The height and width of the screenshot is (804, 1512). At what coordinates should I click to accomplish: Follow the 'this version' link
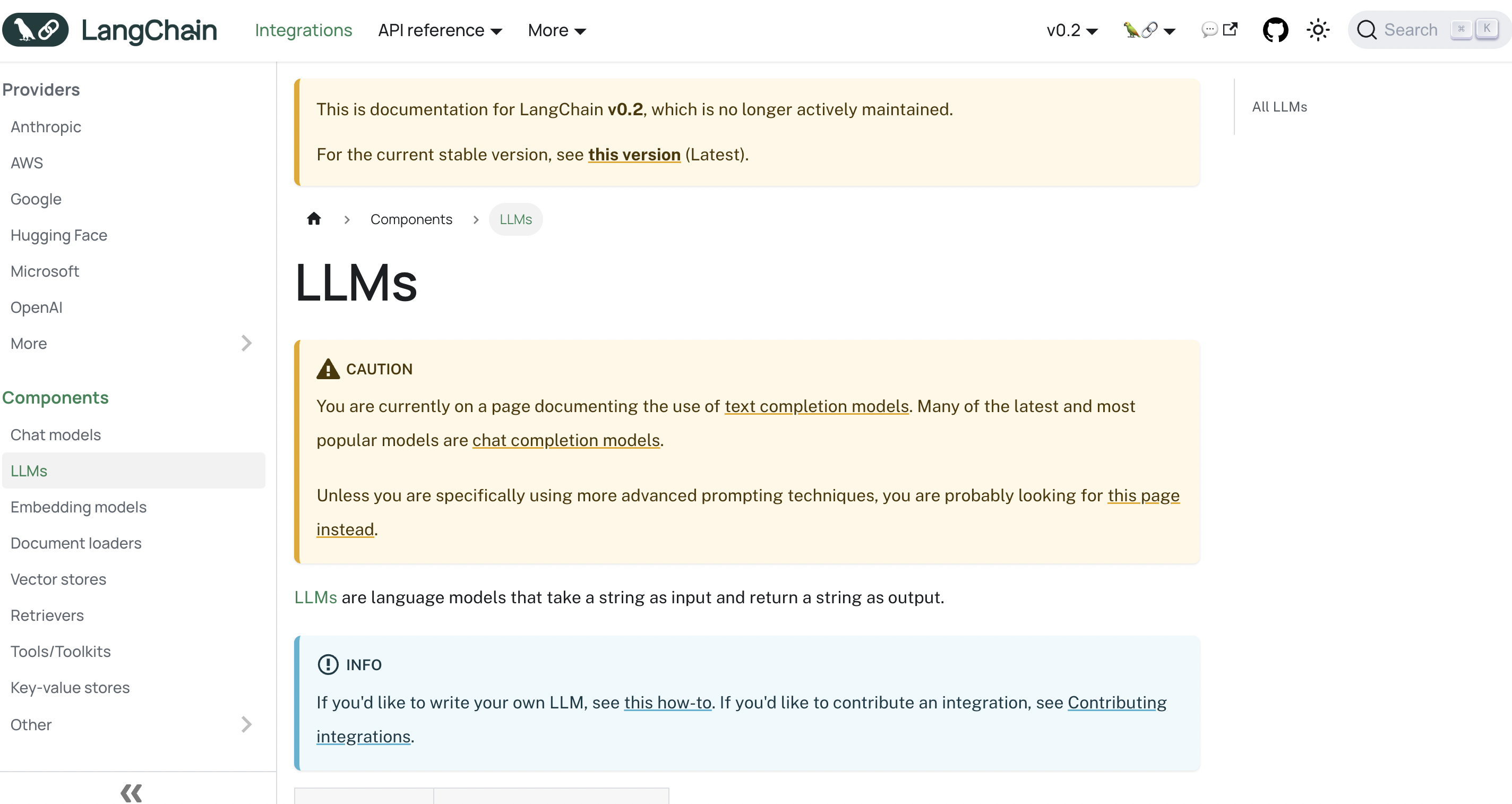pos(634,155)
